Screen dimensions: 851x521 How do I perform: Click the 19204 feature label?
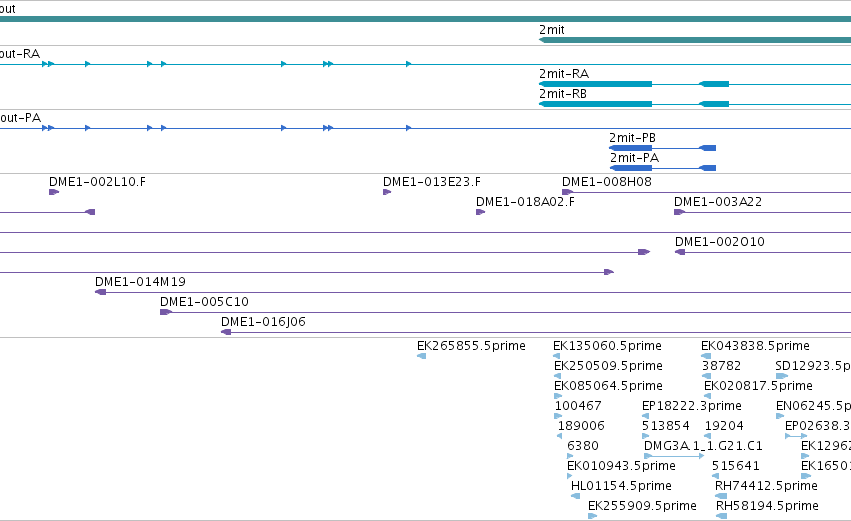tap(724, 427)
